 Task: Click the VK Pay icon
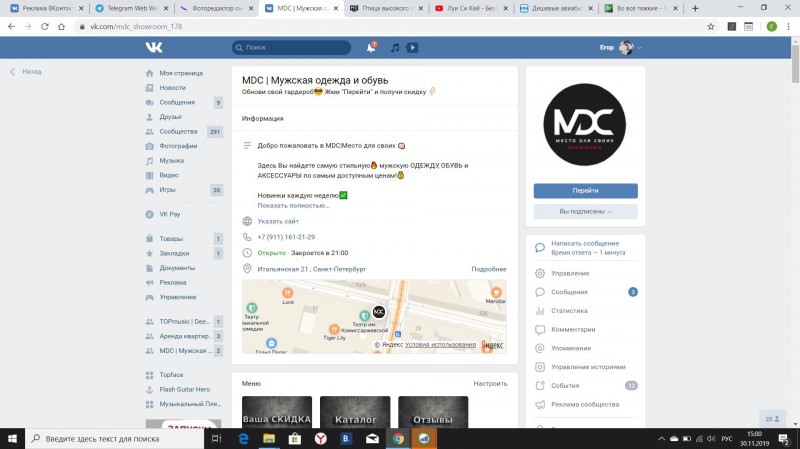coord(149,214)
